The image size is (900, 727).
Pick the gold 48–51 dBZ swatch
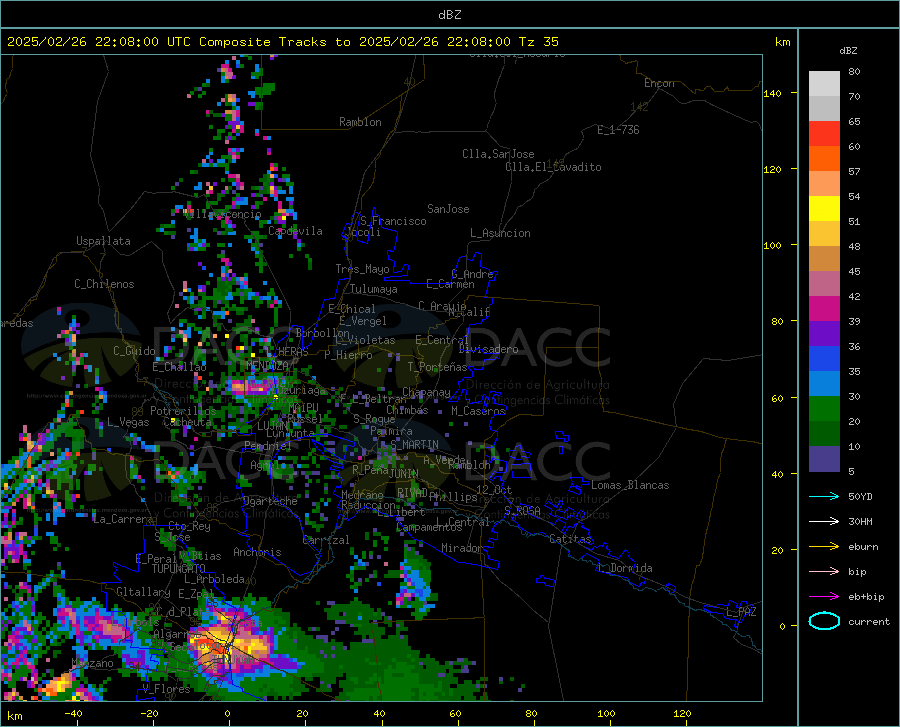pos(824,234)
